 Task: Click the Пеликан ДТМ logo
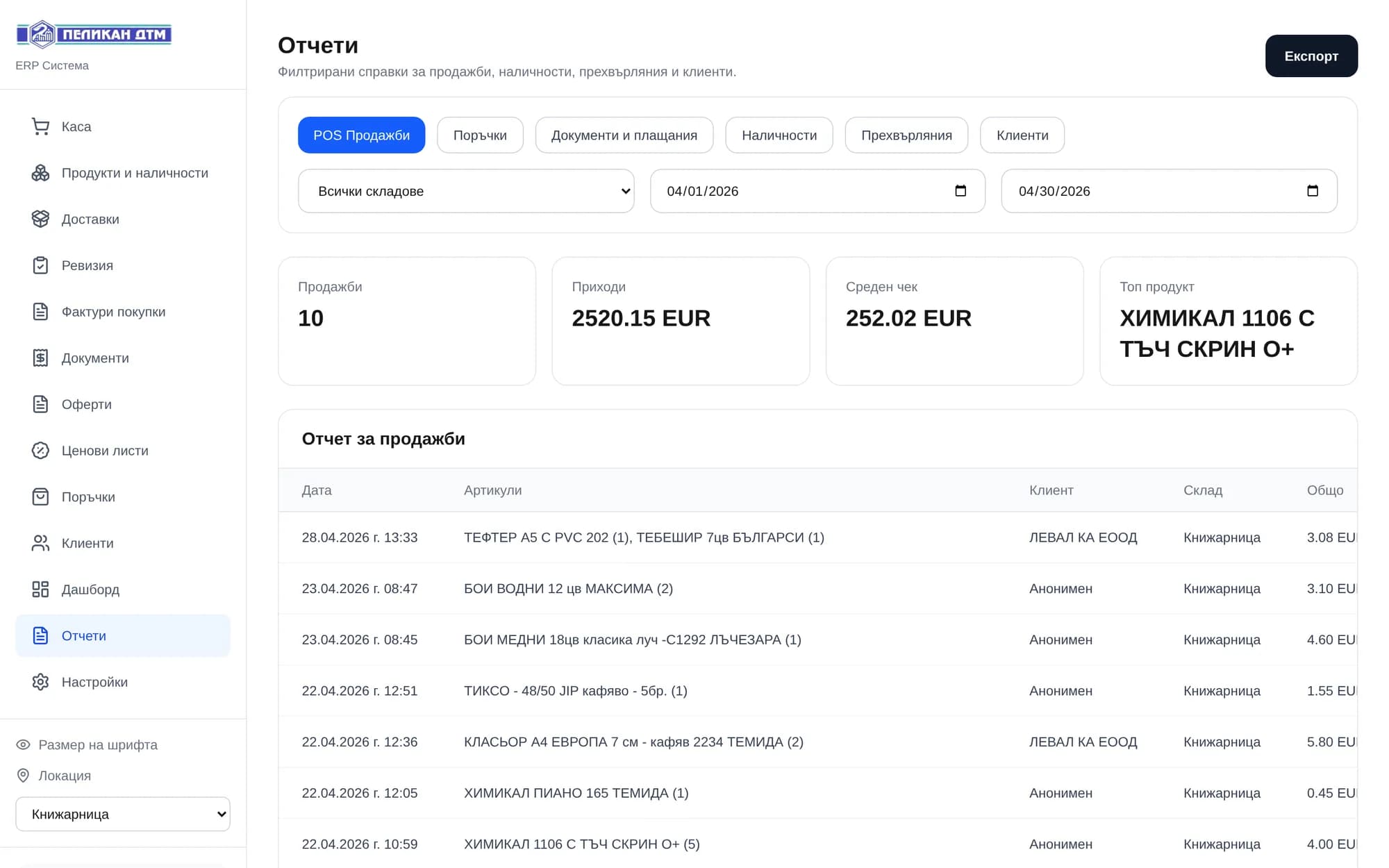pos(94,34)
